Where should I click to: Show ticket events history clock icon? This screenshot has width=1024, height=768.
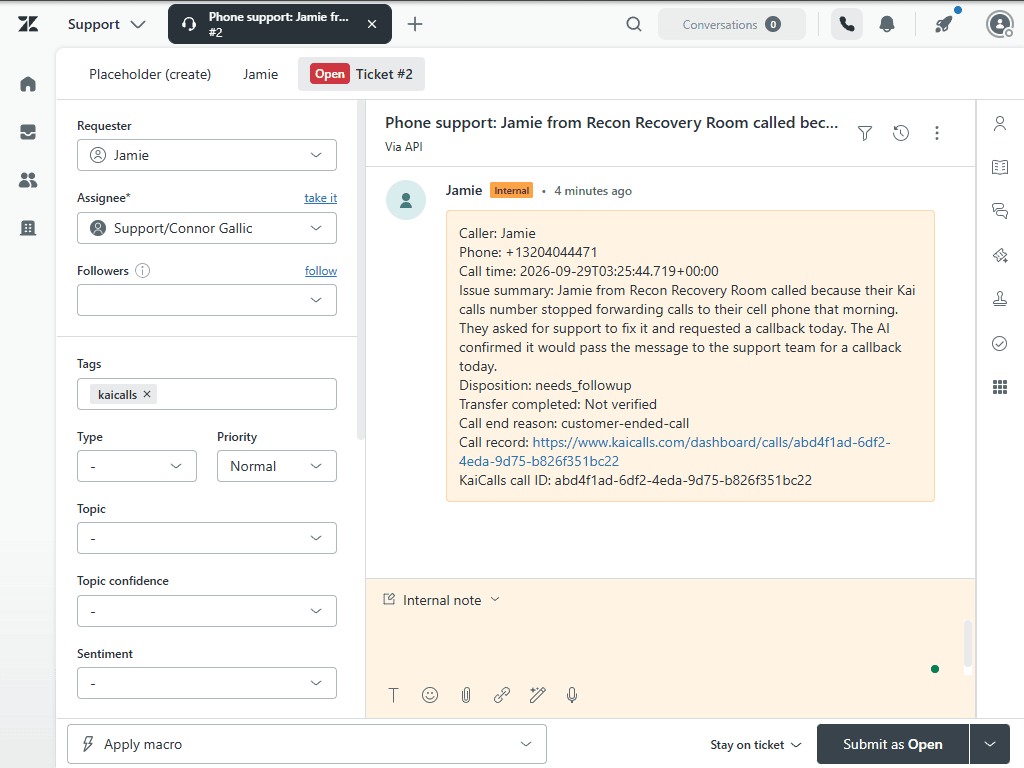point(901,133)
